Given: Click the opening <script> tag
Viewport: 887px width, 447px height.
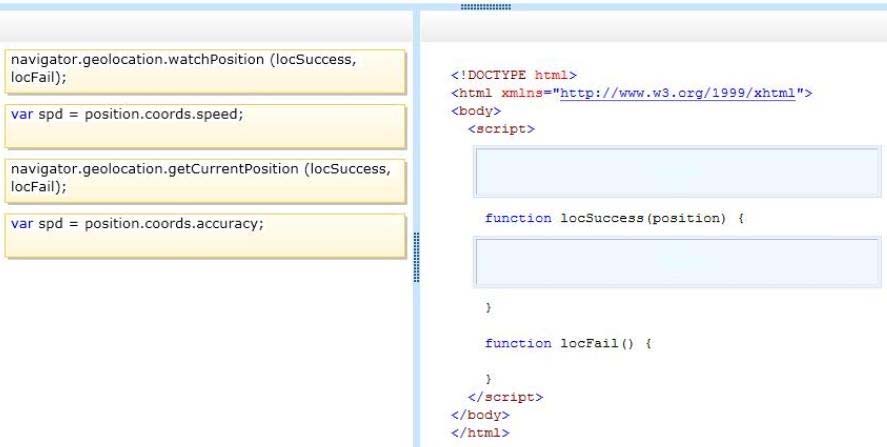Looking at the screenshot, I should point(501,129).
